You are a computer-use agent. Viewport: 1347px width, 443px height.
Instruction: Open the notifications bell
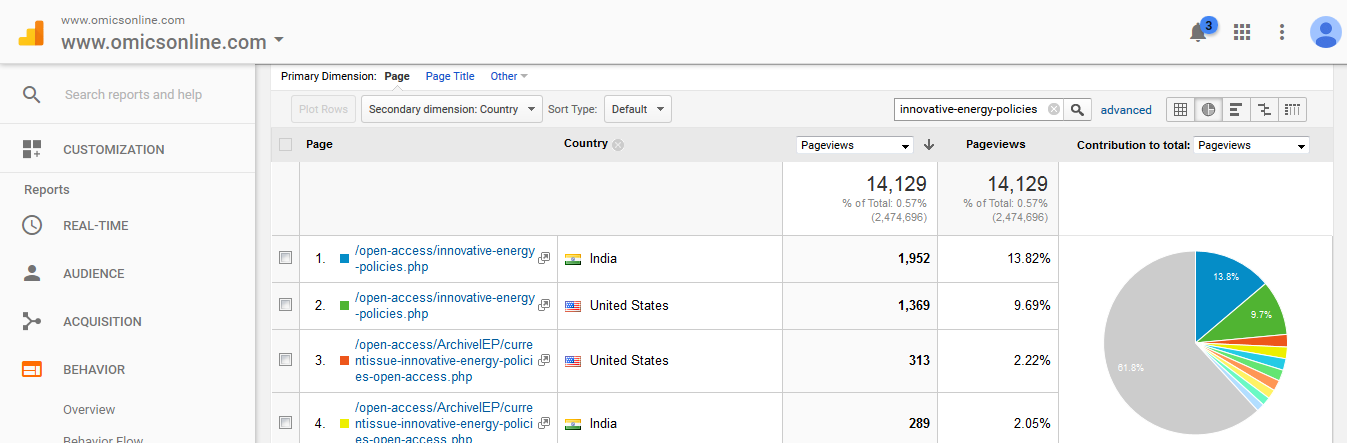(1198, 32)
